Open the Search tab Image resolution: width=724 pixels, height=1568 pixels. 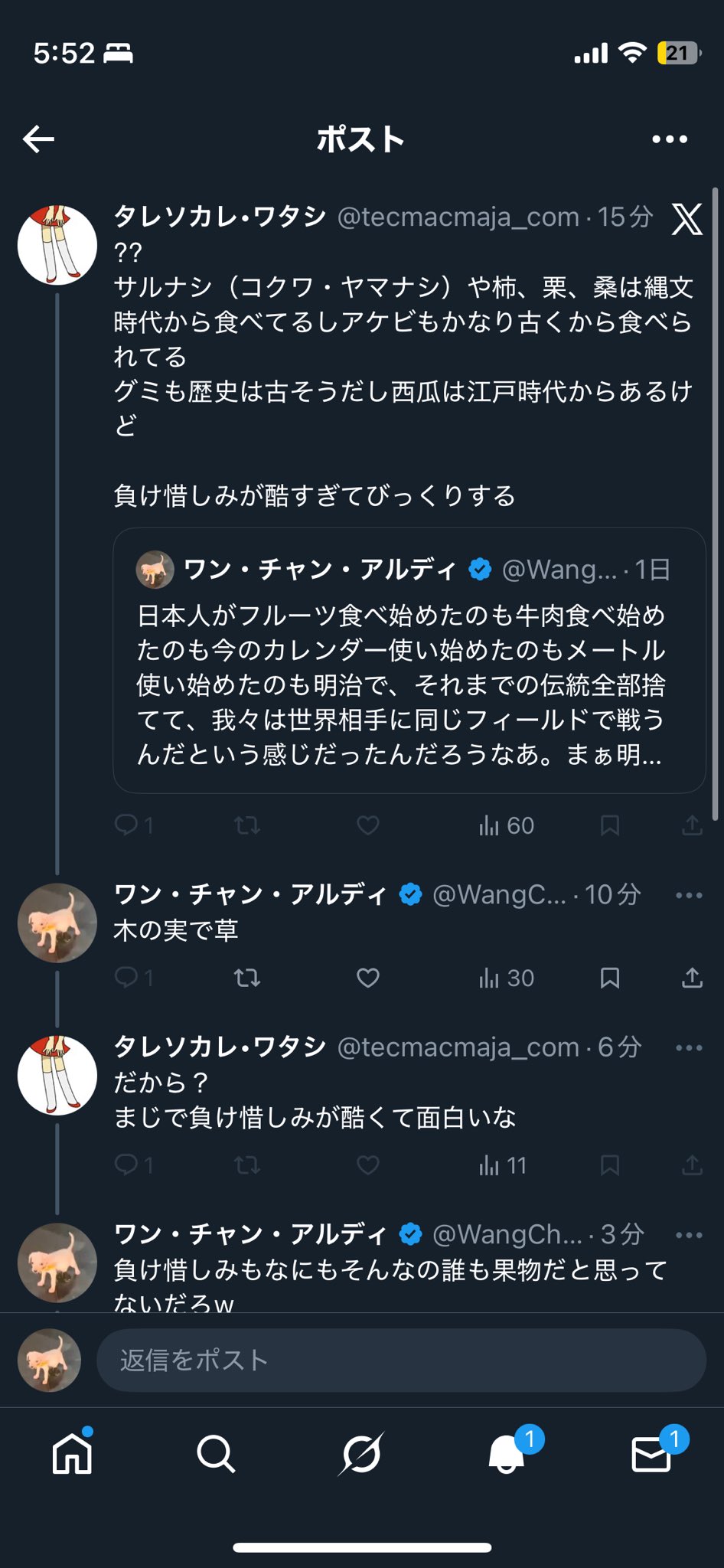(216, 1453)
